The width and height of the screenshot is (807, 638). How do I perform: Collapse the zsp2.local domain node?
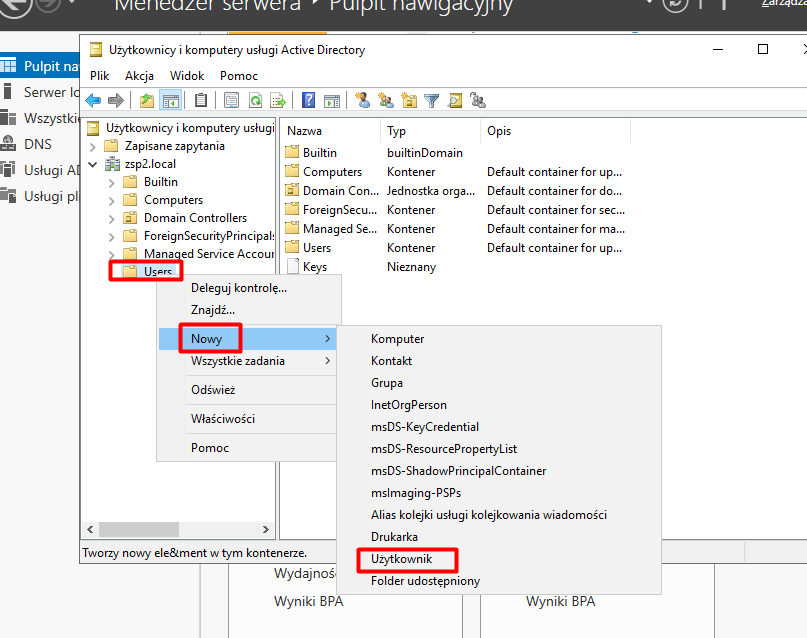pyautogui.click(x=93, y=164)
